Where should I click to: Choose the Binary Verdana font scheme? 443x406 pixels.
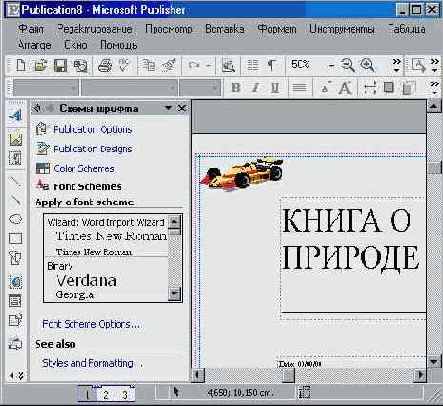pos(107,280)
